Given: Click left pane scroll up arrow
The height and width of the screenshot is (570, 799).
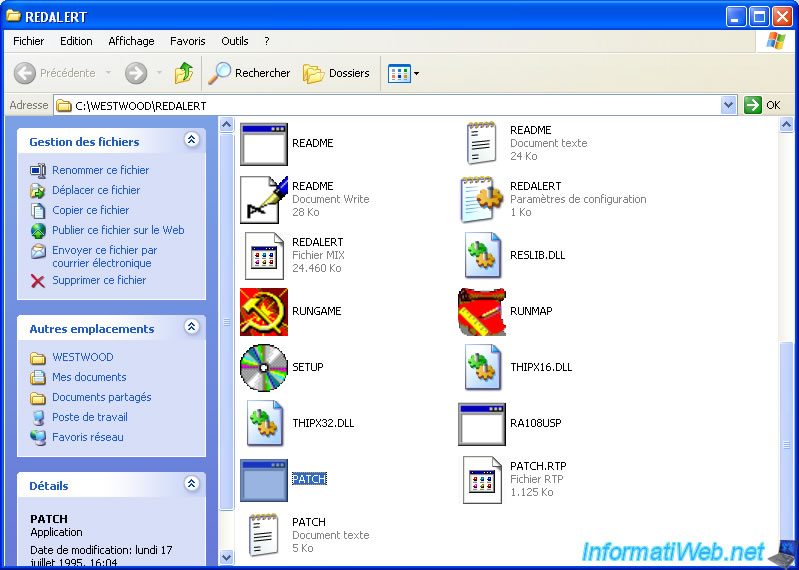Looking at the screenshot, I should 226,124.
